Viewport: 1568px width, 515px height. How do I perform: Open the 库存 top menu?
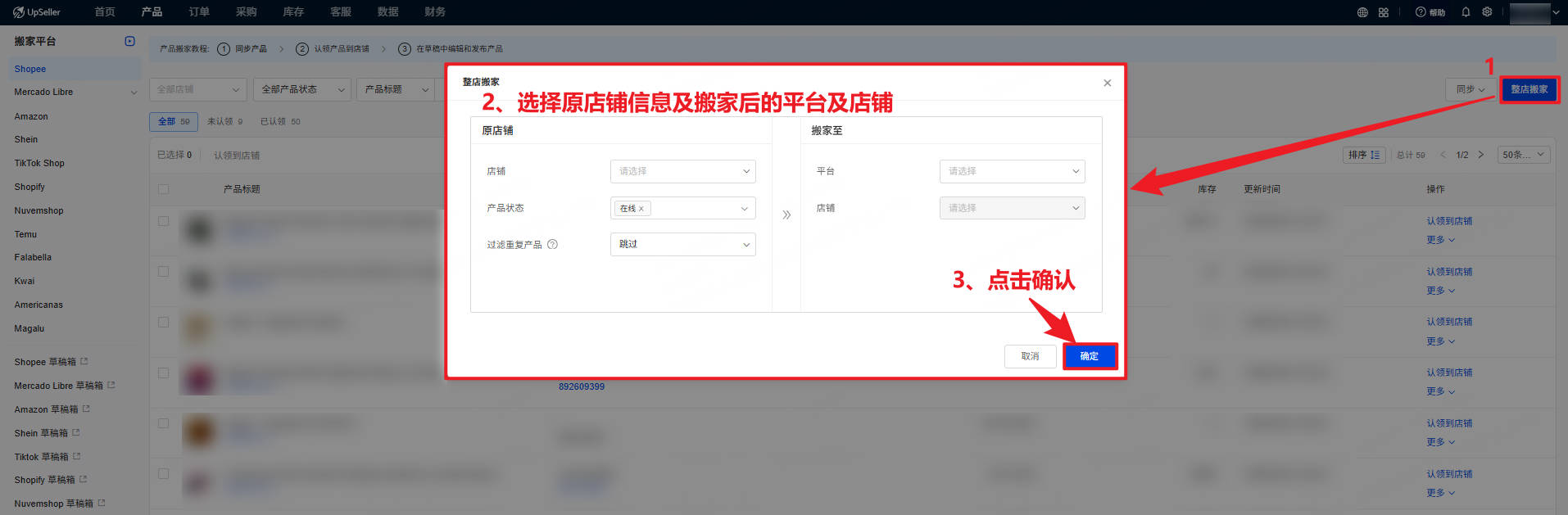pyautogui.click(x=293, y=12)
